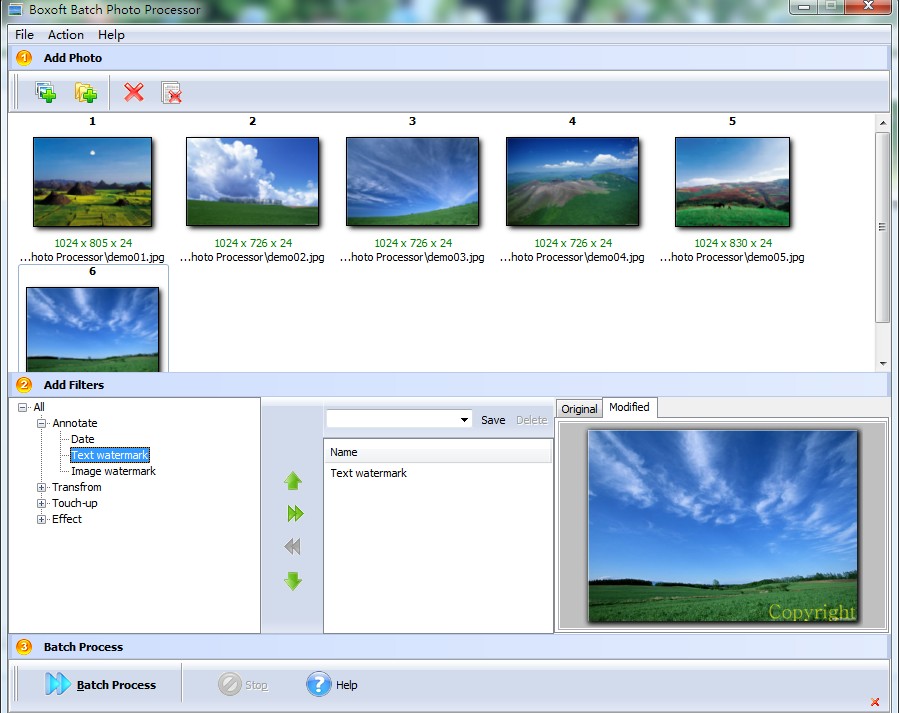Open the Help menu

pos(111,34)
